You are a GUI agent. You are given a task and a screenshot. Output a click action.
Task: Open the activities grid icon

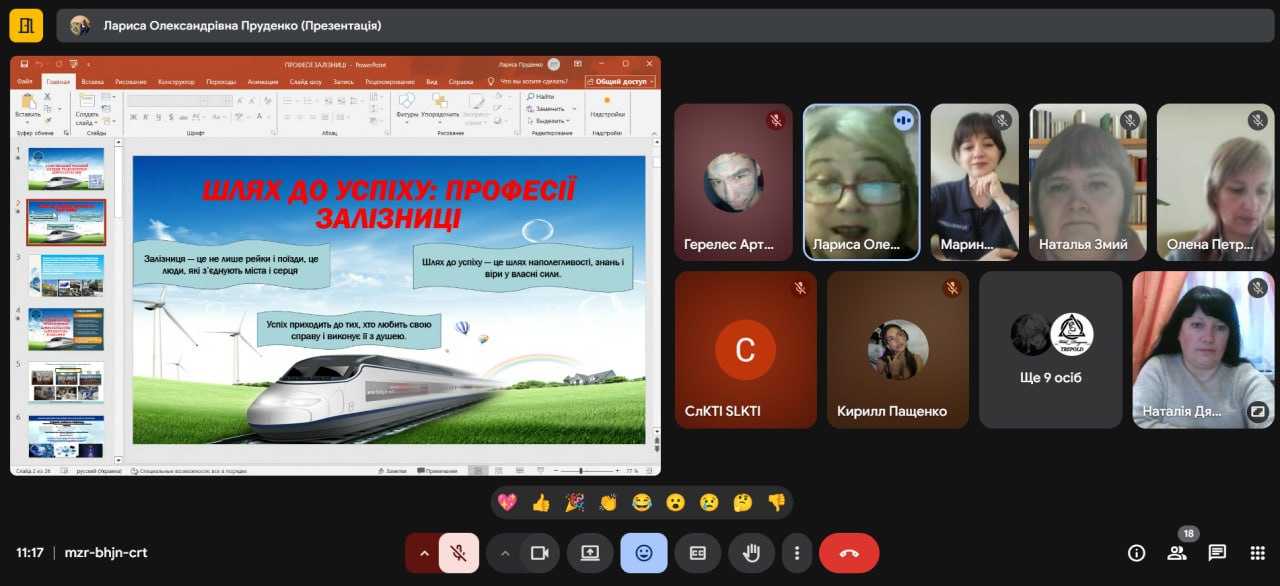pyautogui.click(x=1258, y=553)
